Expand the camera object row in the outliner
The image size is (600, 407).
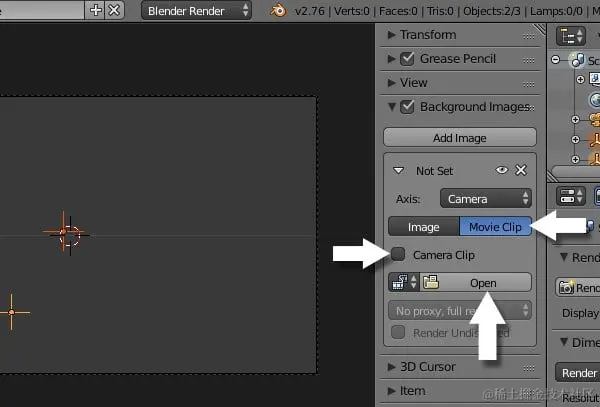coord(575,120)
